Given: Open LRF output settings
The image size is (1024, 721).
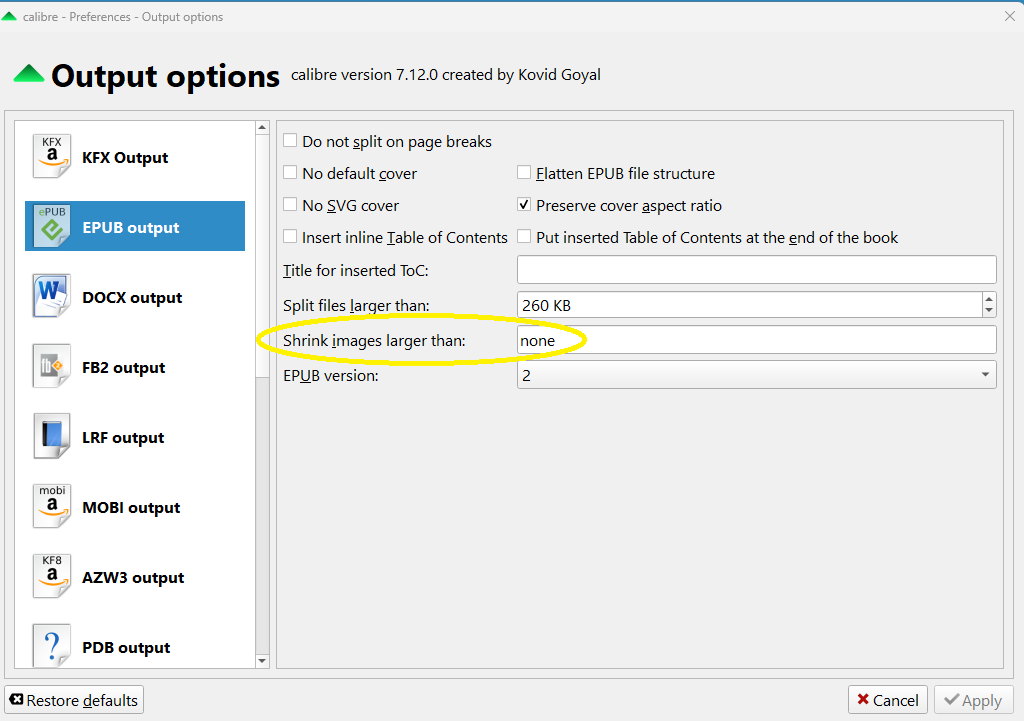Looking at the screenshot, I should [135, 436].
